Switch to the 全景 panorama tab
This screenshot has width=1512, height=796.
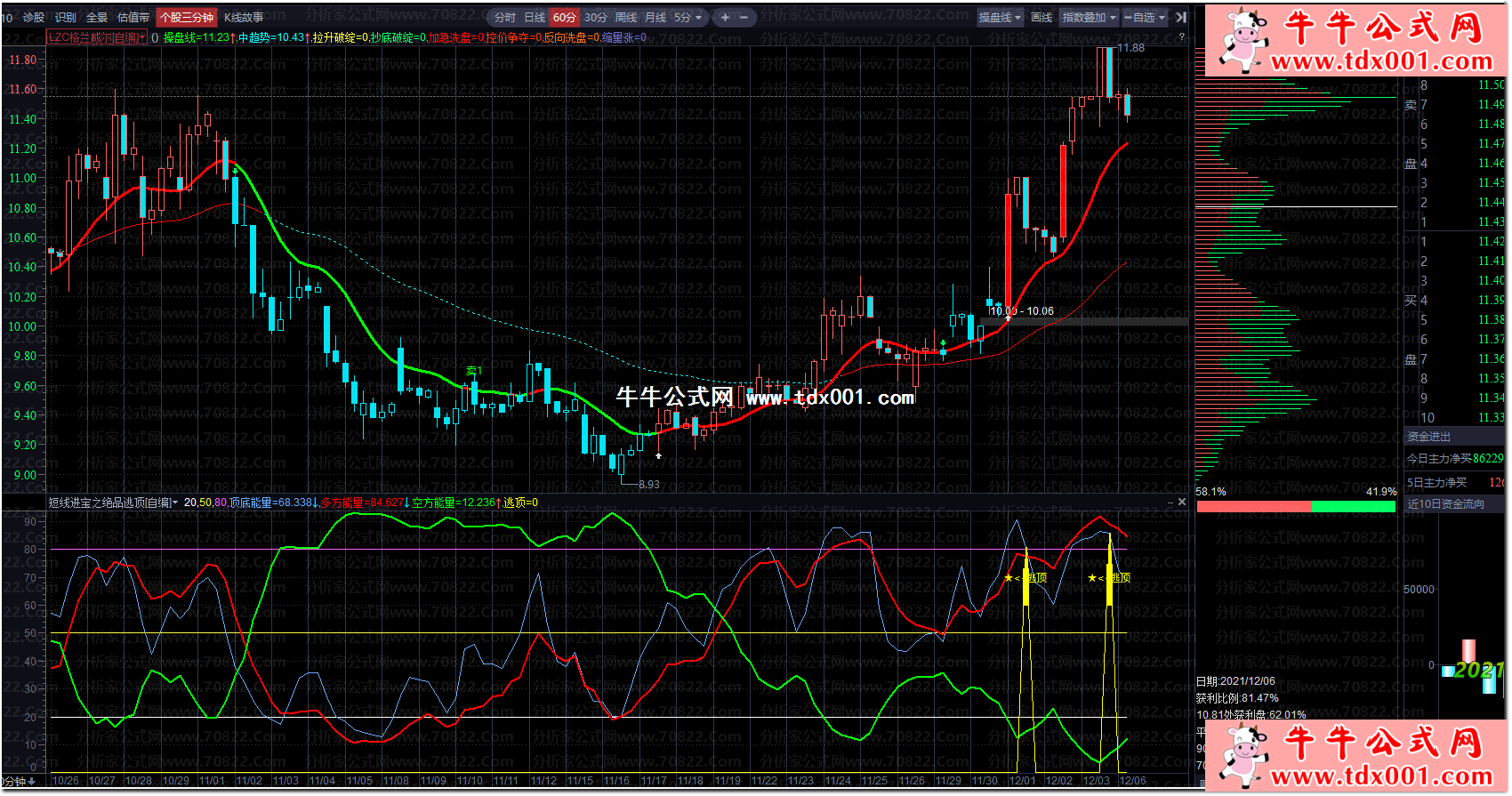coord(96,17)
